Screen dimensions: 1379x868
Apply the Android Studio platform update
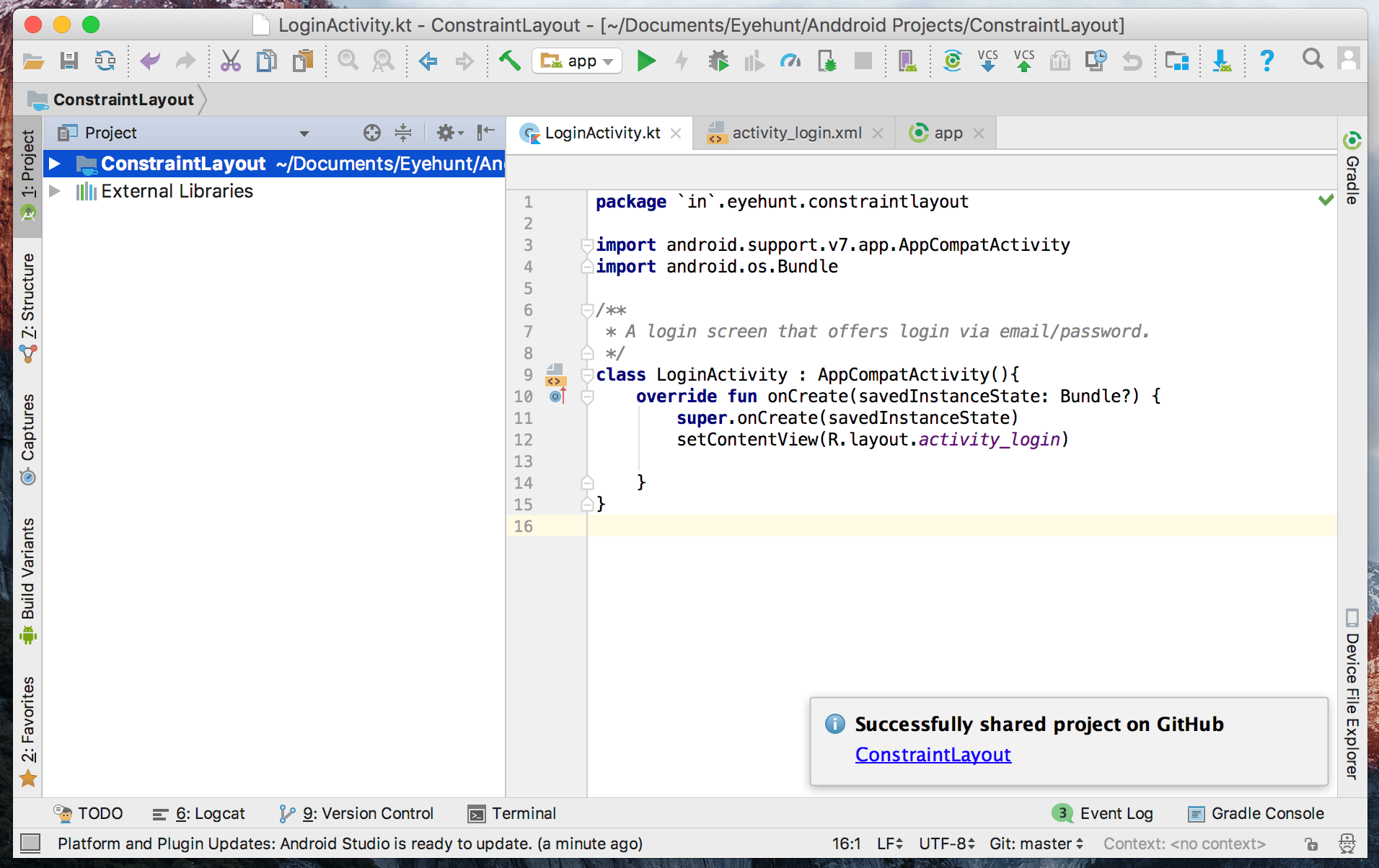point(351,843)
